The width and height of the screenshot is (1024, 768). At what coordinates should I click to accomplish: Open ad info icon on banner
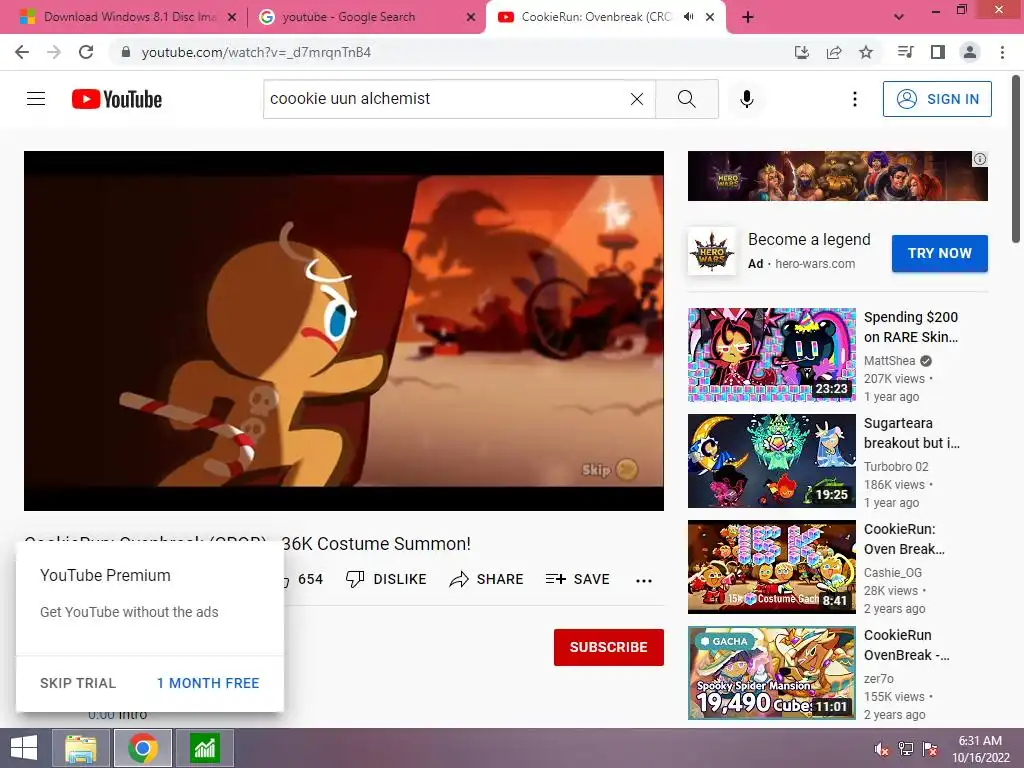(980, 159)
